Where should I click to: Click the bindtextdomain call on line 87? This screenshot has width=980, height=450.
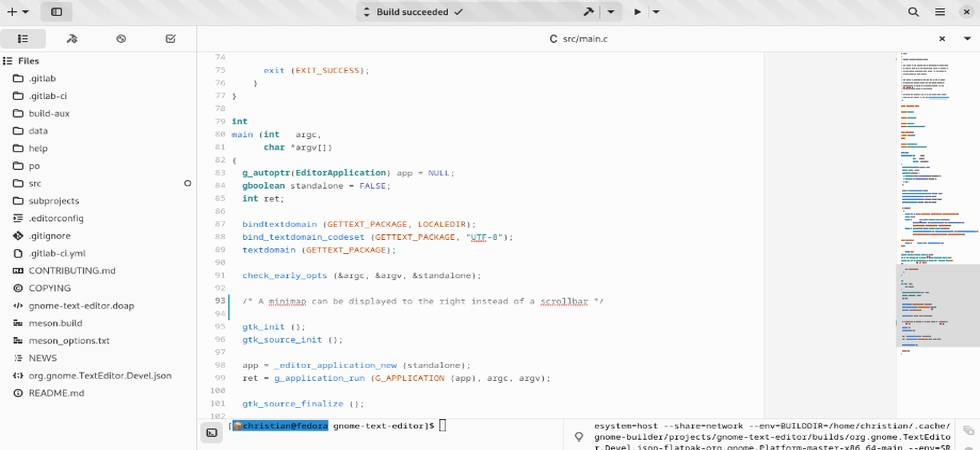click(x=281, y=224)
